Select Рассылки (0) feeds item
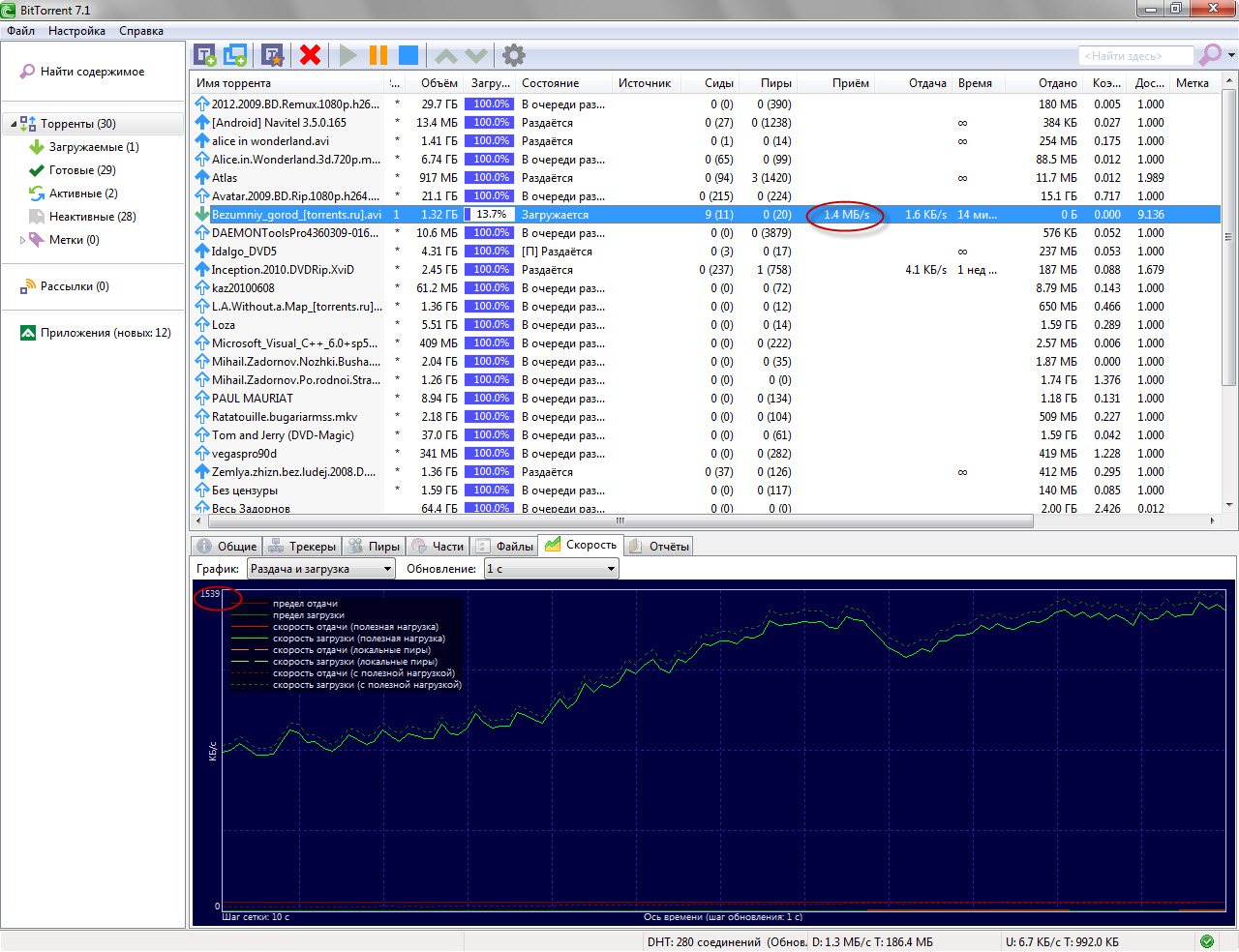 coord(75,286)
